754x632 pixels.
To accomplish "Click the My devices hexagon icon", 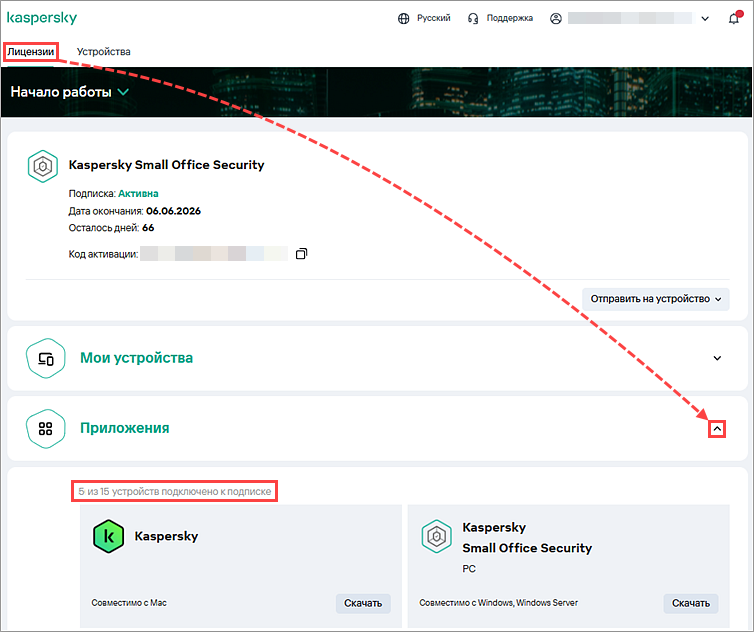I will (46, 358).
